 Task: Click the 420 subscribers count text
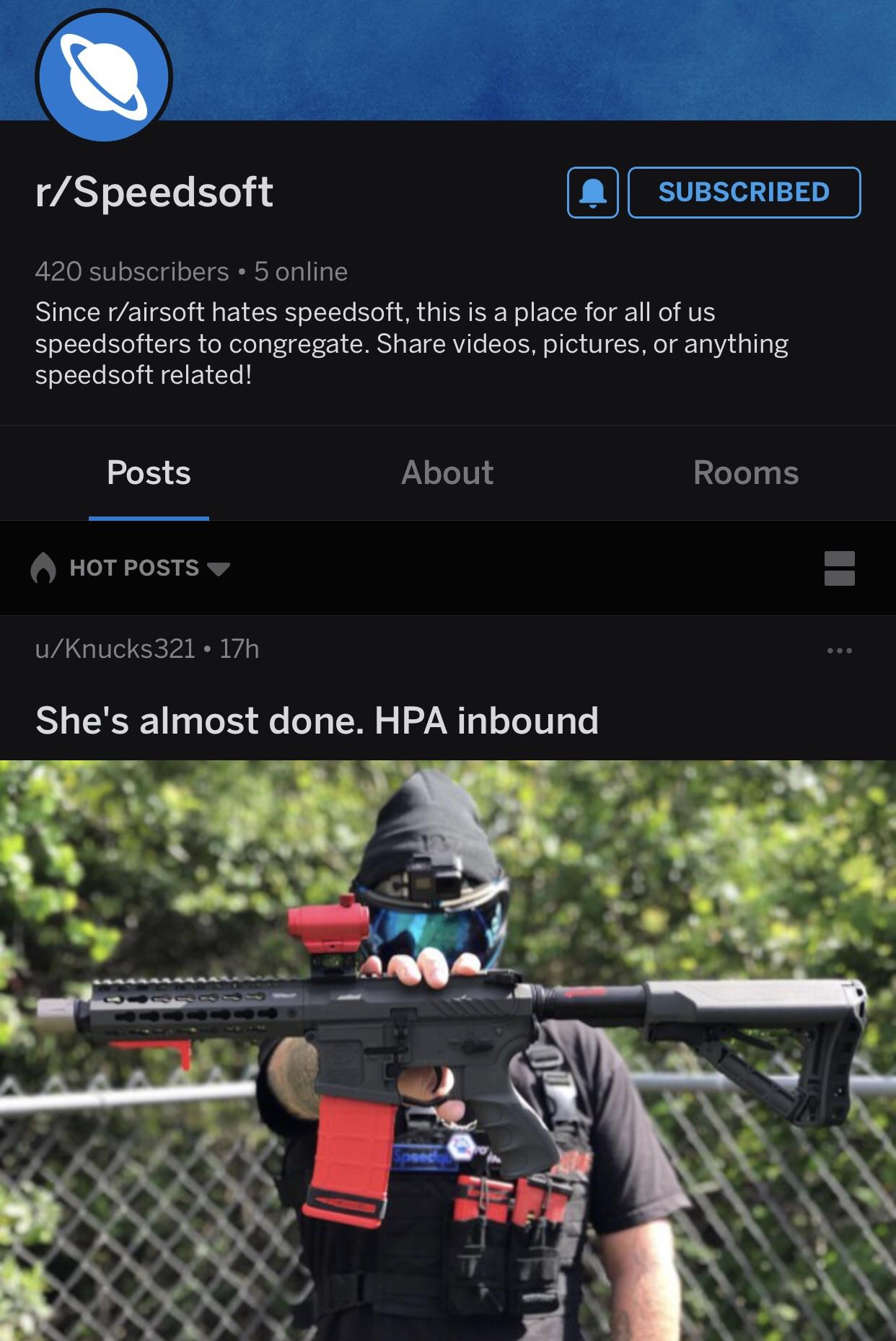(132, 272)
